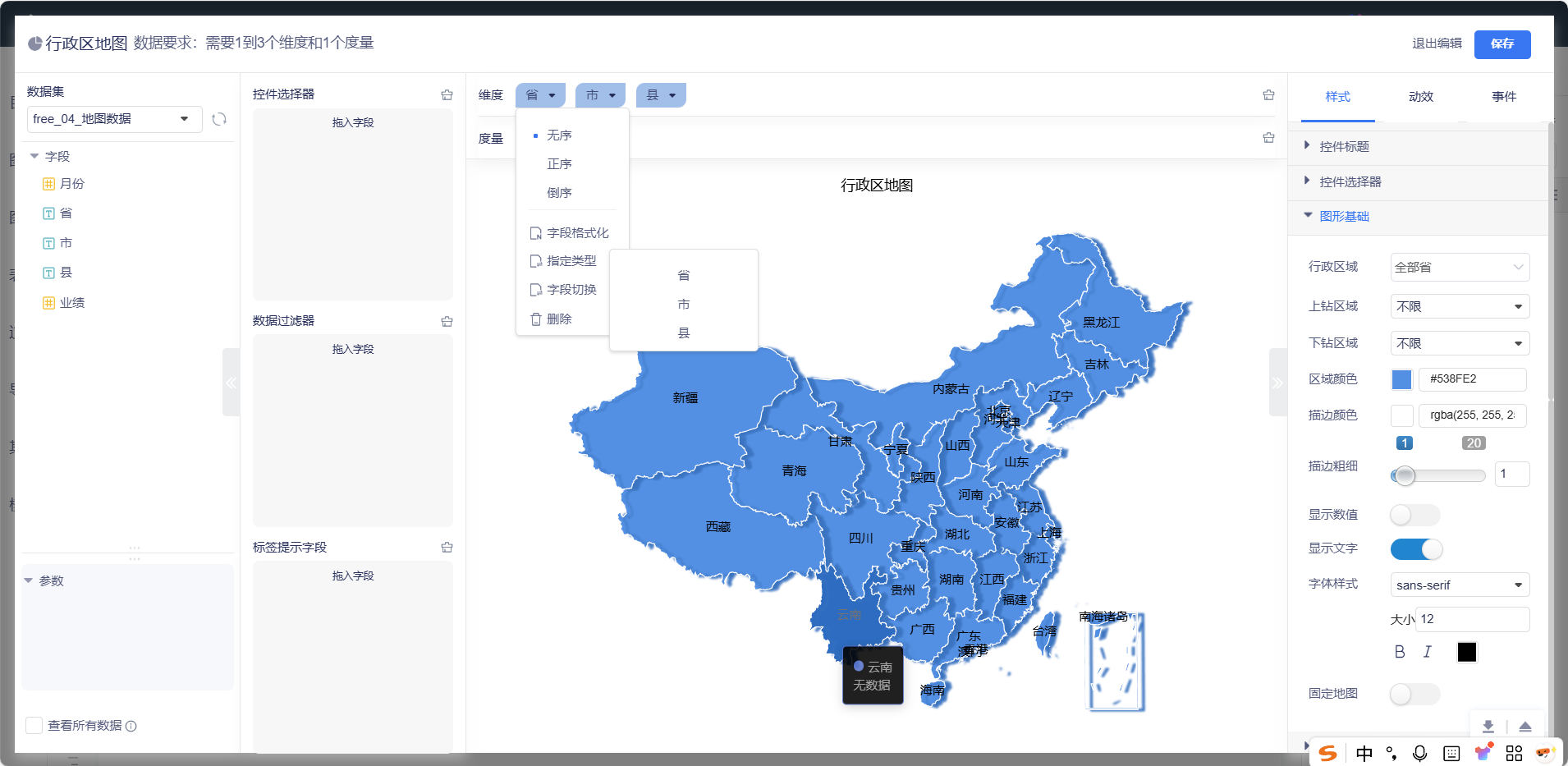Click the clear icon on the 度量 row

1268,138
